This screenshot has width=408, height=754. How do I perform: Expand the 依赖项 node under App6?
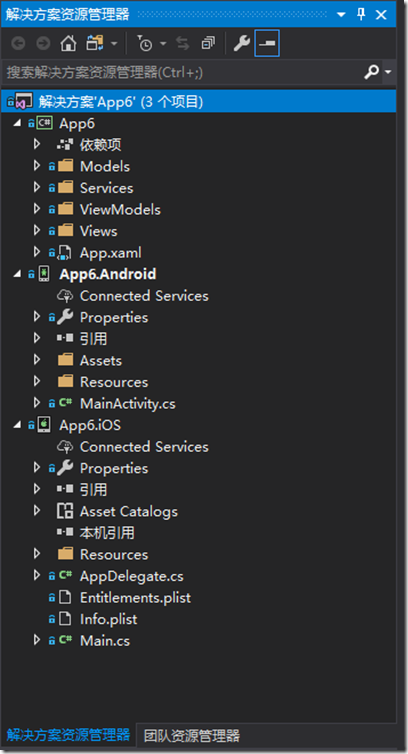[x=37, y=144]
